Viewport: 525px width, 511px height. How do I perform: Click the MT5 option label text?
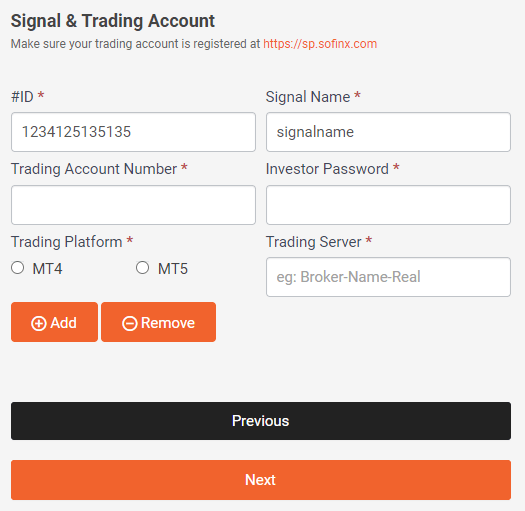(x=173, y=269)
